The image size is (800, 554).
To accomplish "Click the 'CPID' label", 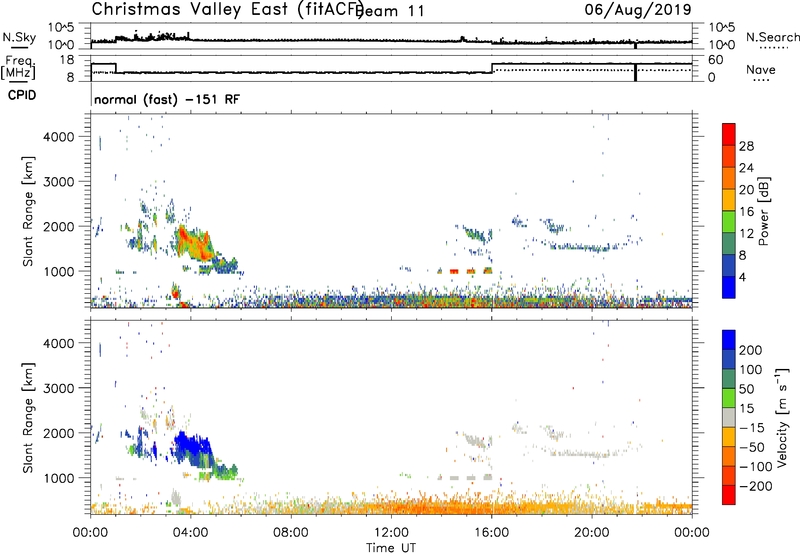I will (x=22, y=95).
